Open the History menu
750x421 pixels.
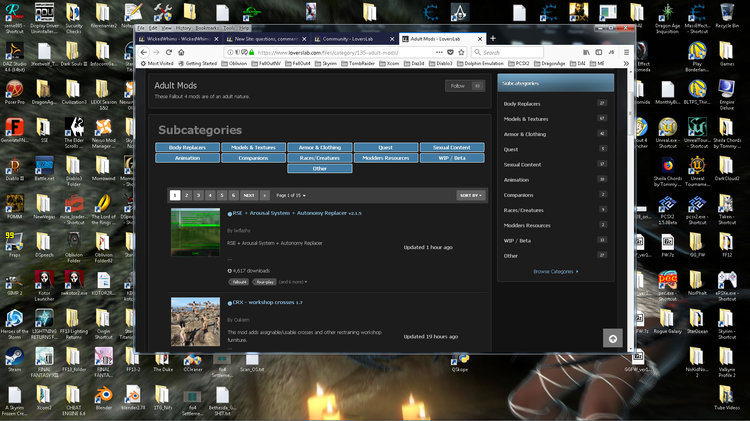click(183, 28)
